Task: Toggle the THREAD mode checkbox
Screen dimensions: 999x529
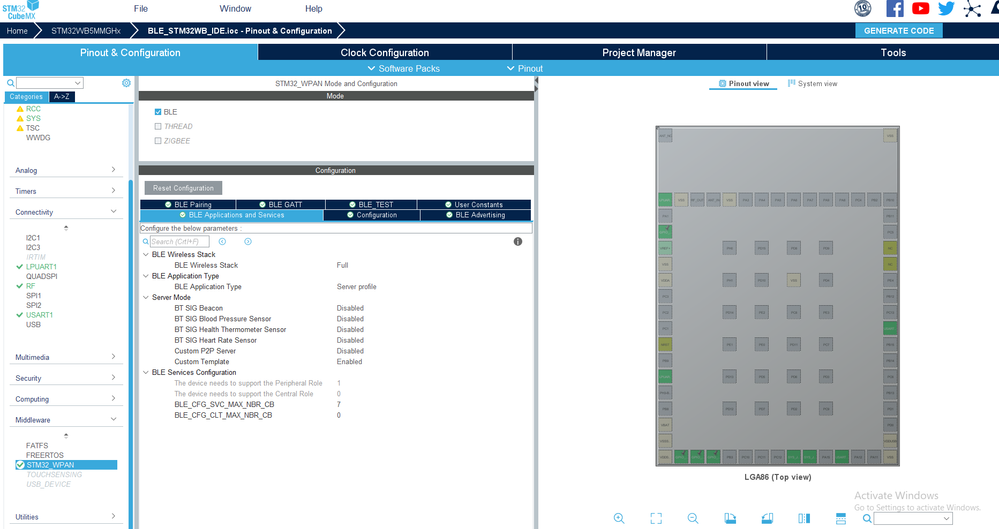Action: pyautogui.click(x=158, y=126)
